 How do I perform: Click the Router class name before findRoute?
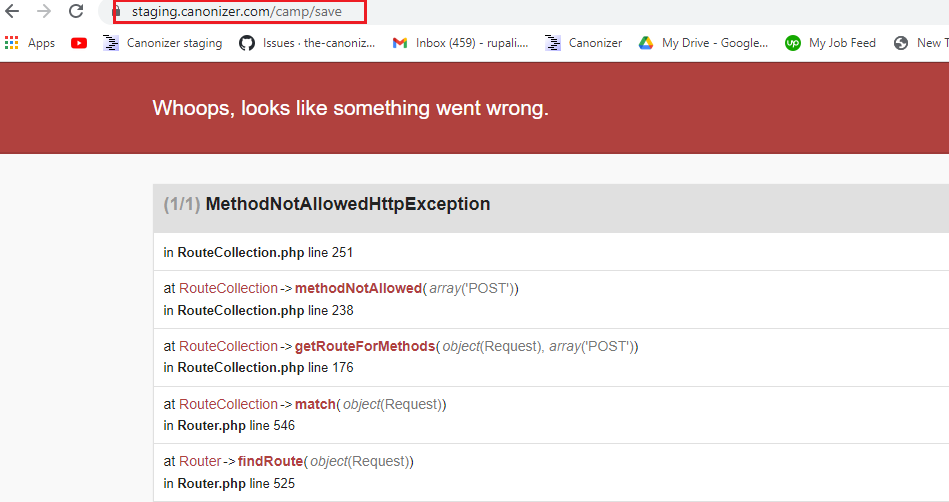coord(200,461)
